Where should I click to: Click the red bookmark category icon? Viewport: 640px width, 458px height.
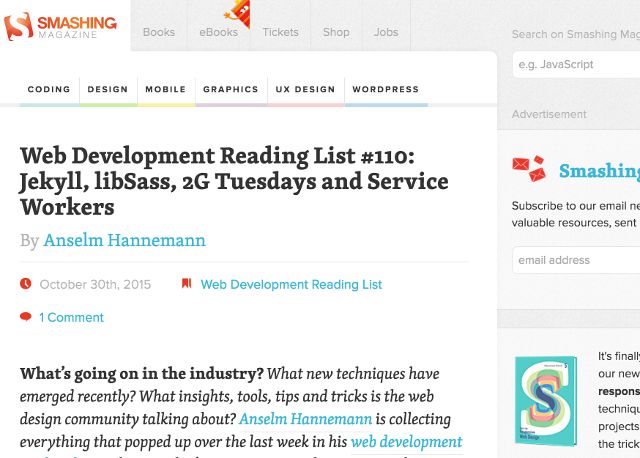[x=187, y=283]
